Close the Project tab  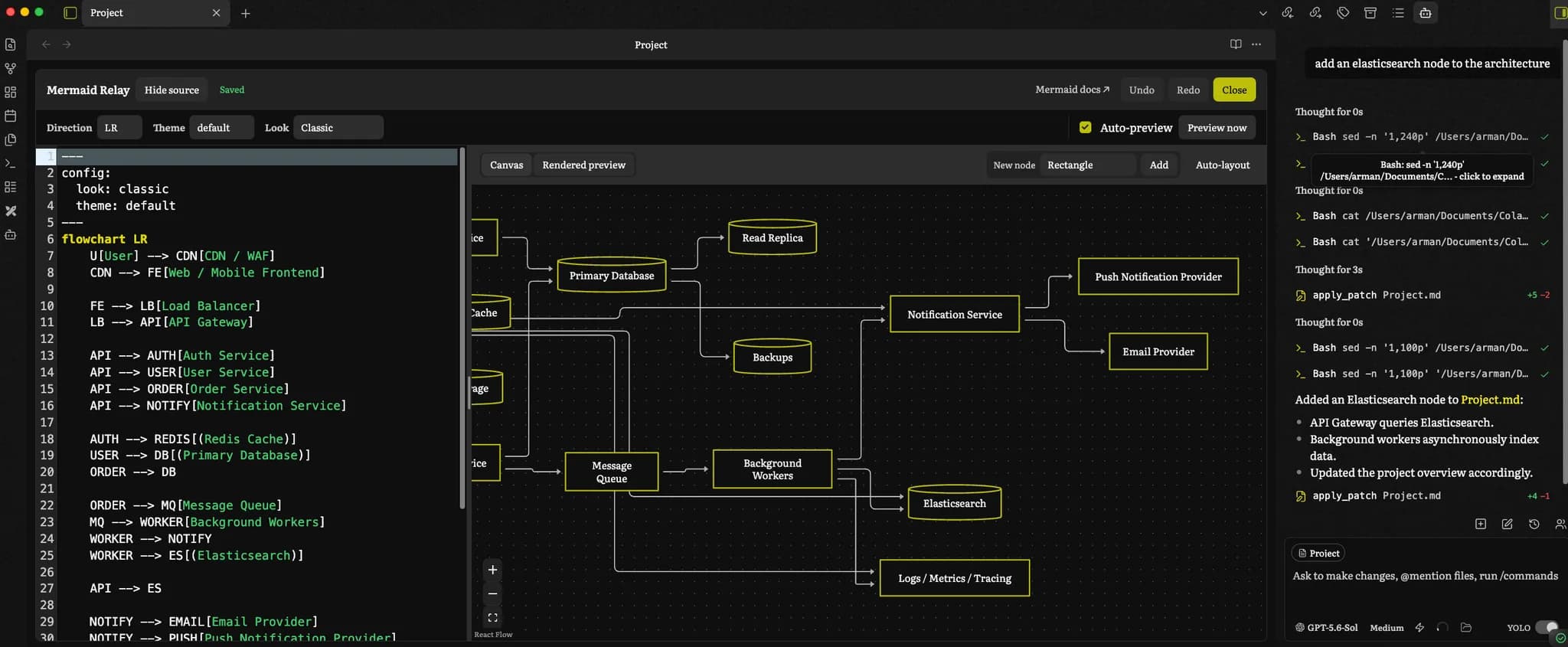tap(216, 13)
